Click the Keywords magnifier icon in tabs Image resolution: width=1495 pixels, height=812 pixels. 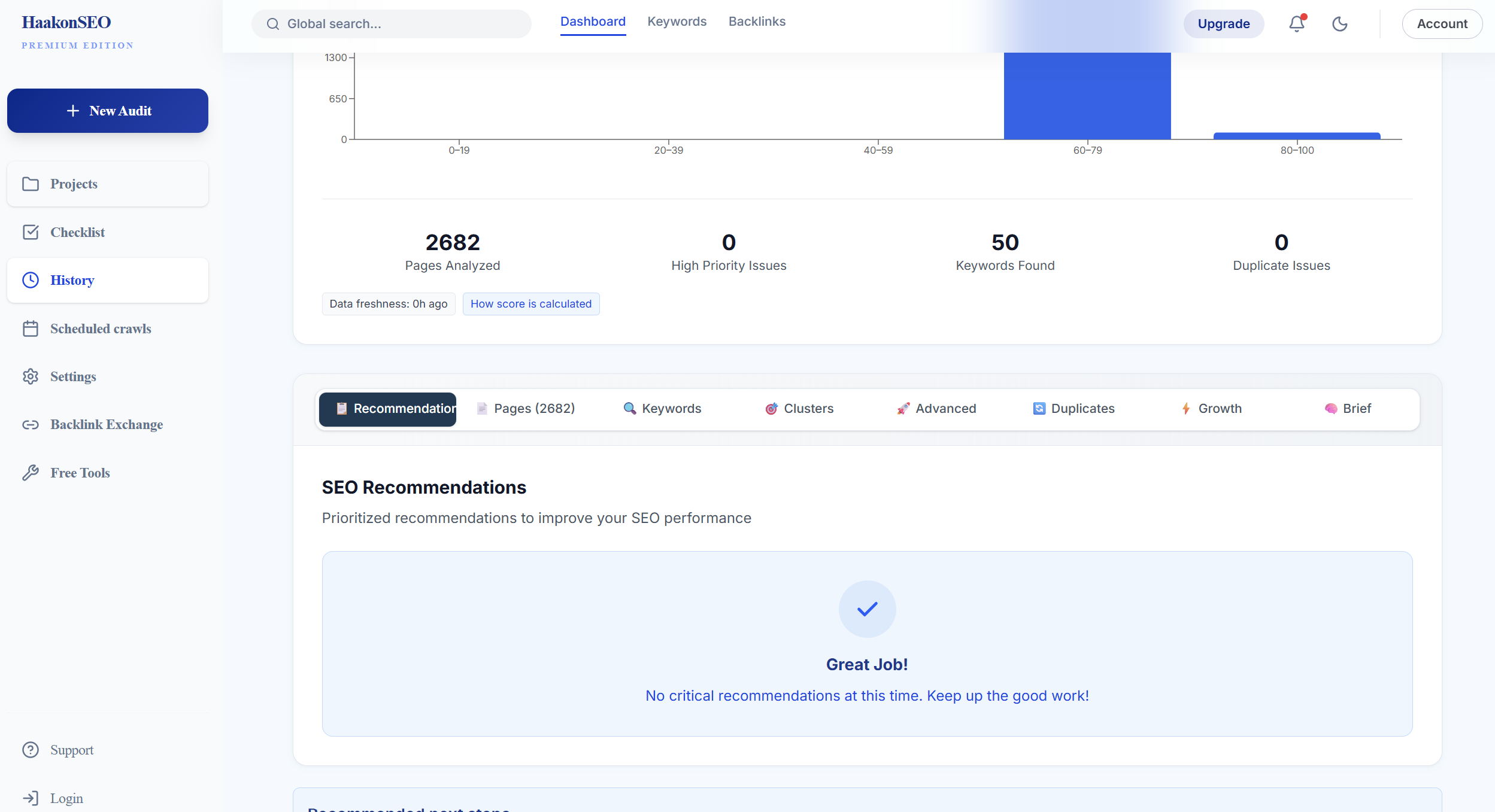(630, 409)
